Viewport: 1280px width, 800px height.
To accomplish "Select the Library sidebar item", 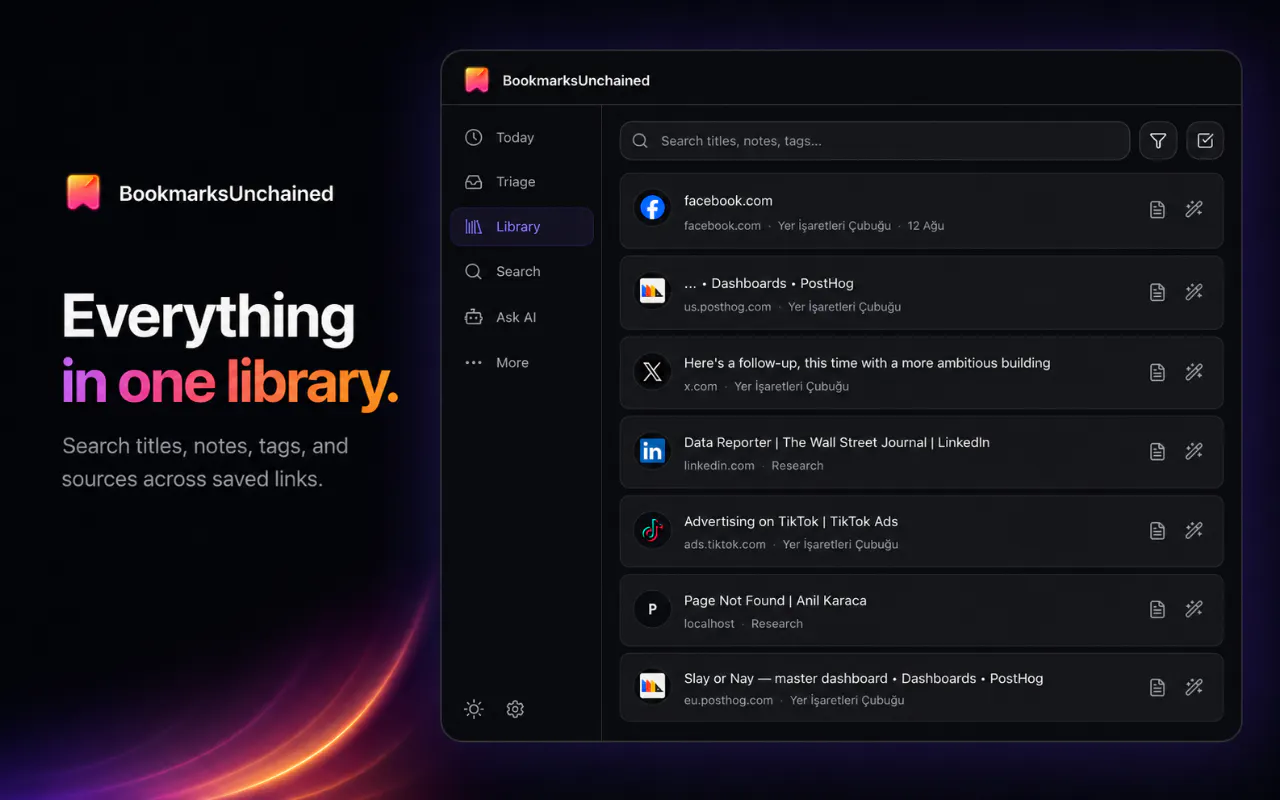I will [522, 227].
